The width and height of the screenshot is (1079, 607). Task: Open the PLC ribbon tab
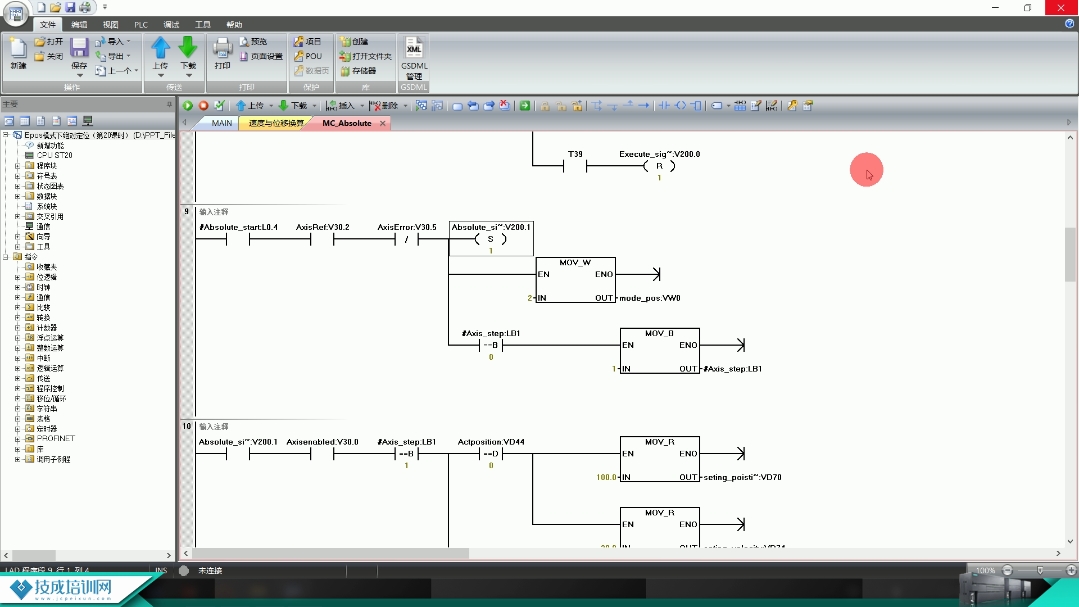coord(141,24)
